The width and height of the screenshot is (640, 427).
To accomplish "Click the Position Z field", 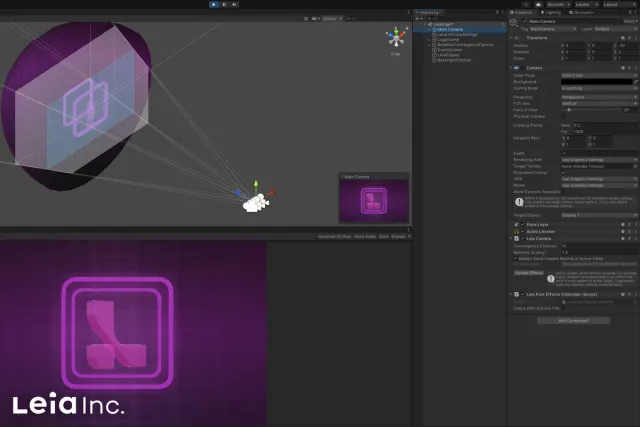I will pyautogui.click(x=628, y=46).
